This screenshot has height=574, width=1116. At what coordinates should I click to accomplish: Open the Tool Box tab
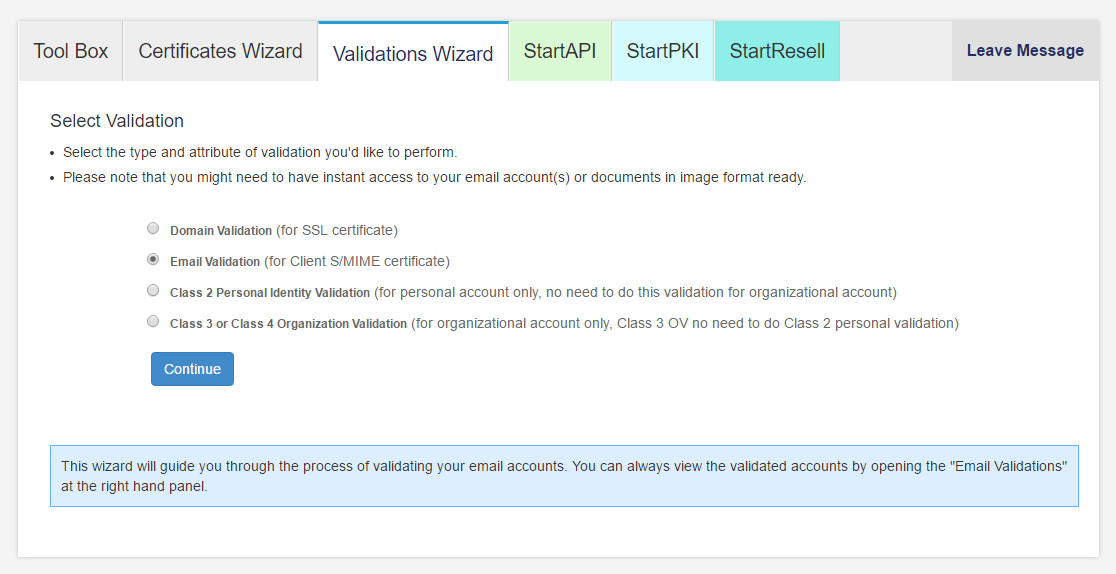(71, 51)
